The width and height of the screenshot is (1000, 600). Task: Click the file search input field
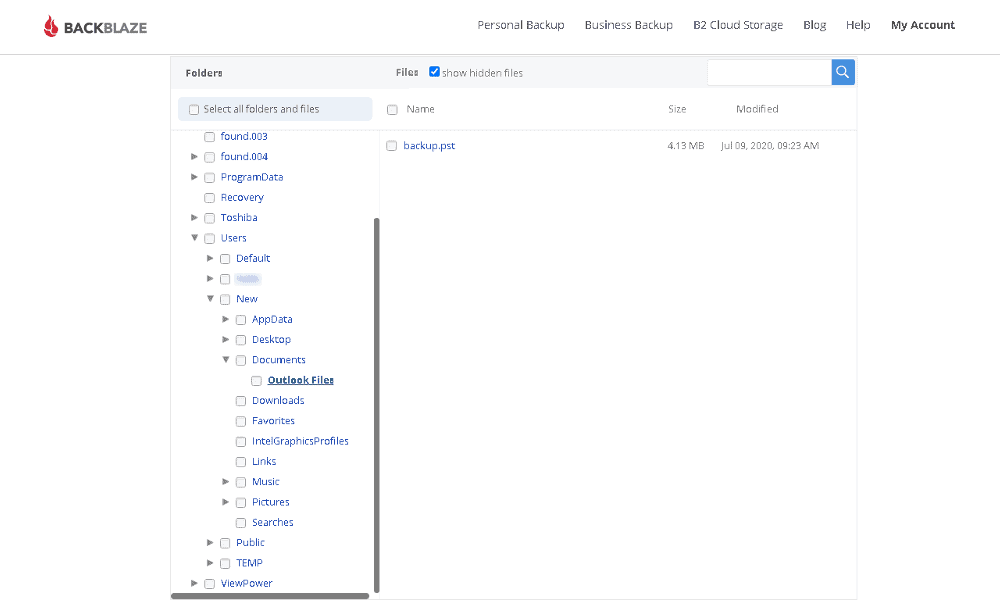769,72
